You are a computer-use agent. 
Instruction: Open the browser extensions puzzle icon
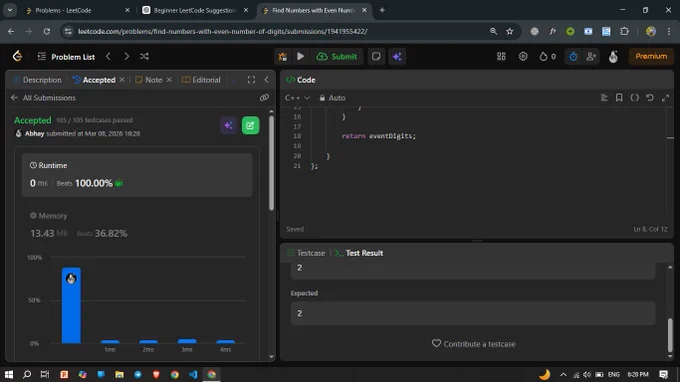coord(624,31)
